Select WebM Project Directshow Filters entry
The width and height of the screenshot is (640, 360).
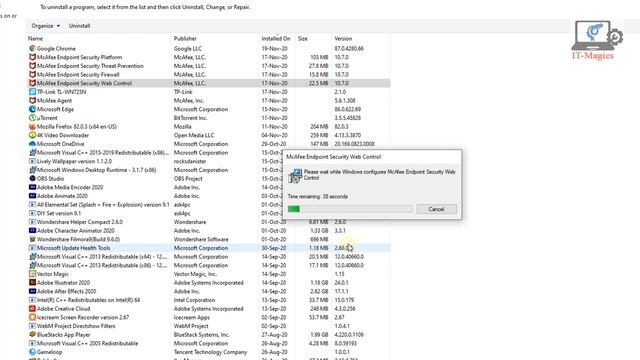coord(76,326)
